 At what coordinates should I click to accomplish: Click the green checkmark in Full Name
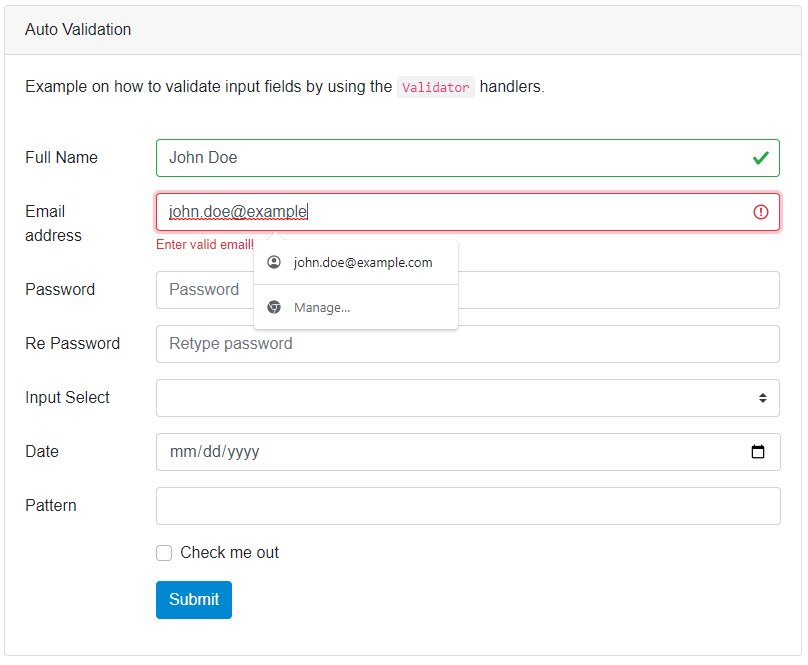pyautogui.click(x=760, y=158)
